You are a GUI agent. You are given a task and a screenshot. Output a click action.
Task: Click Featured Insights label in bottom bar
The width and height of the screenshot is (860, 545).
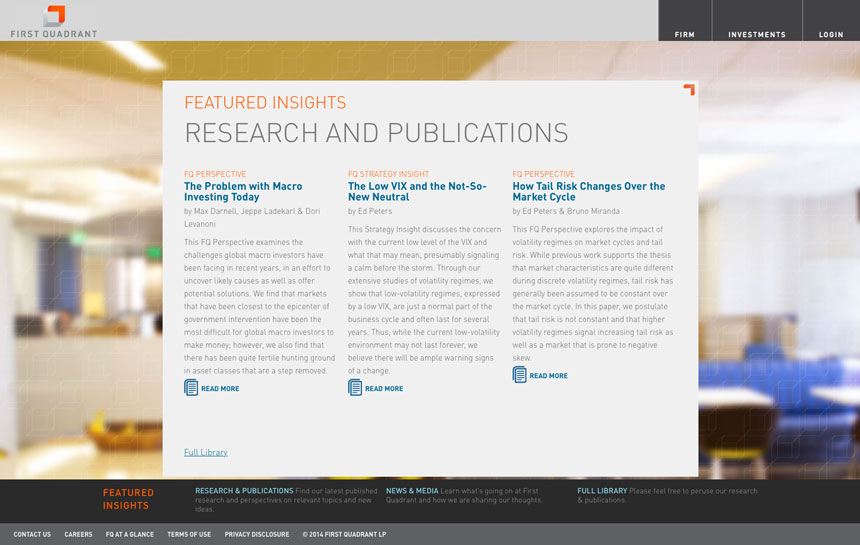(128, 499)
